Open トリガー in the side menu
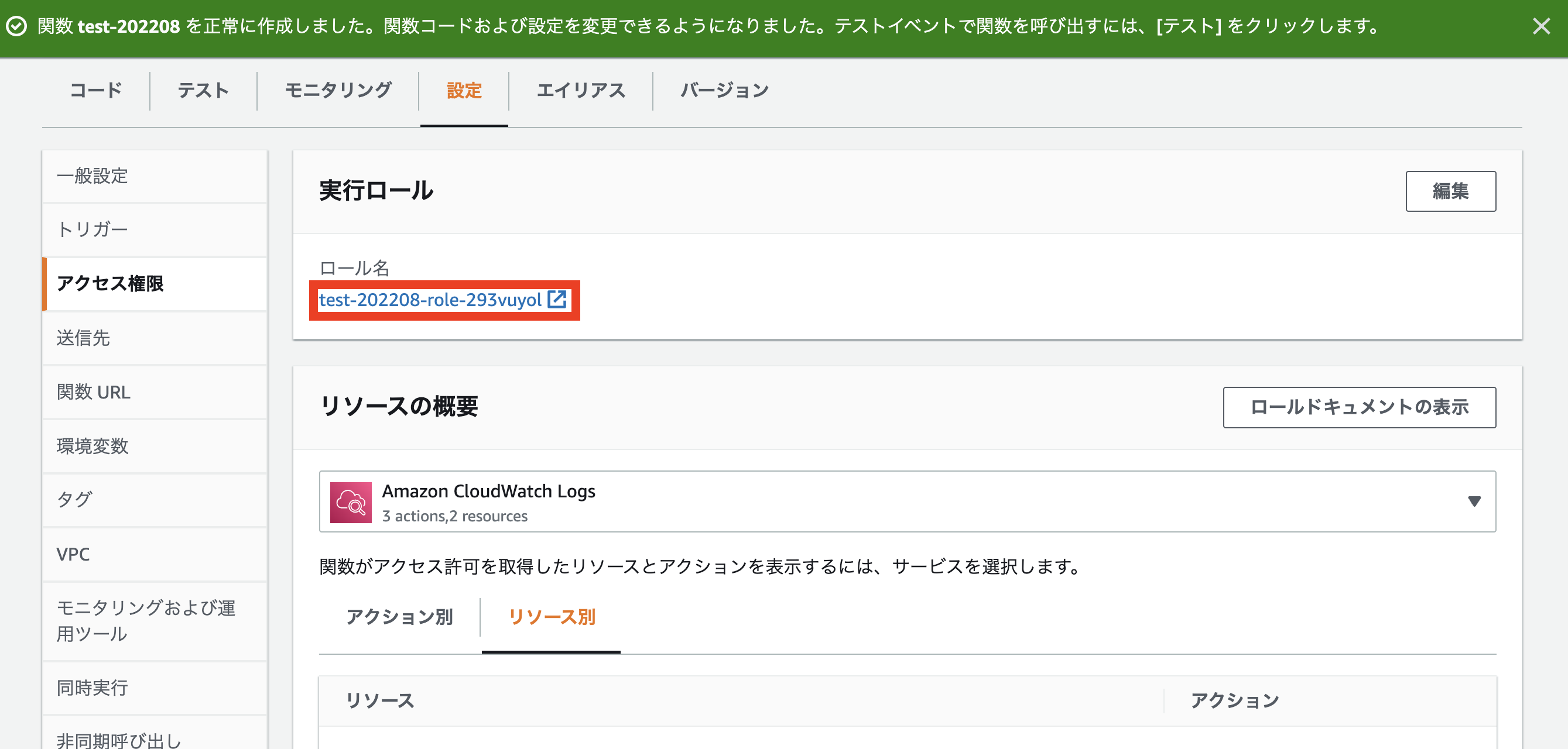Viewport: 1568px width, 749px height. pyautogui.click(x=93, y=229)
